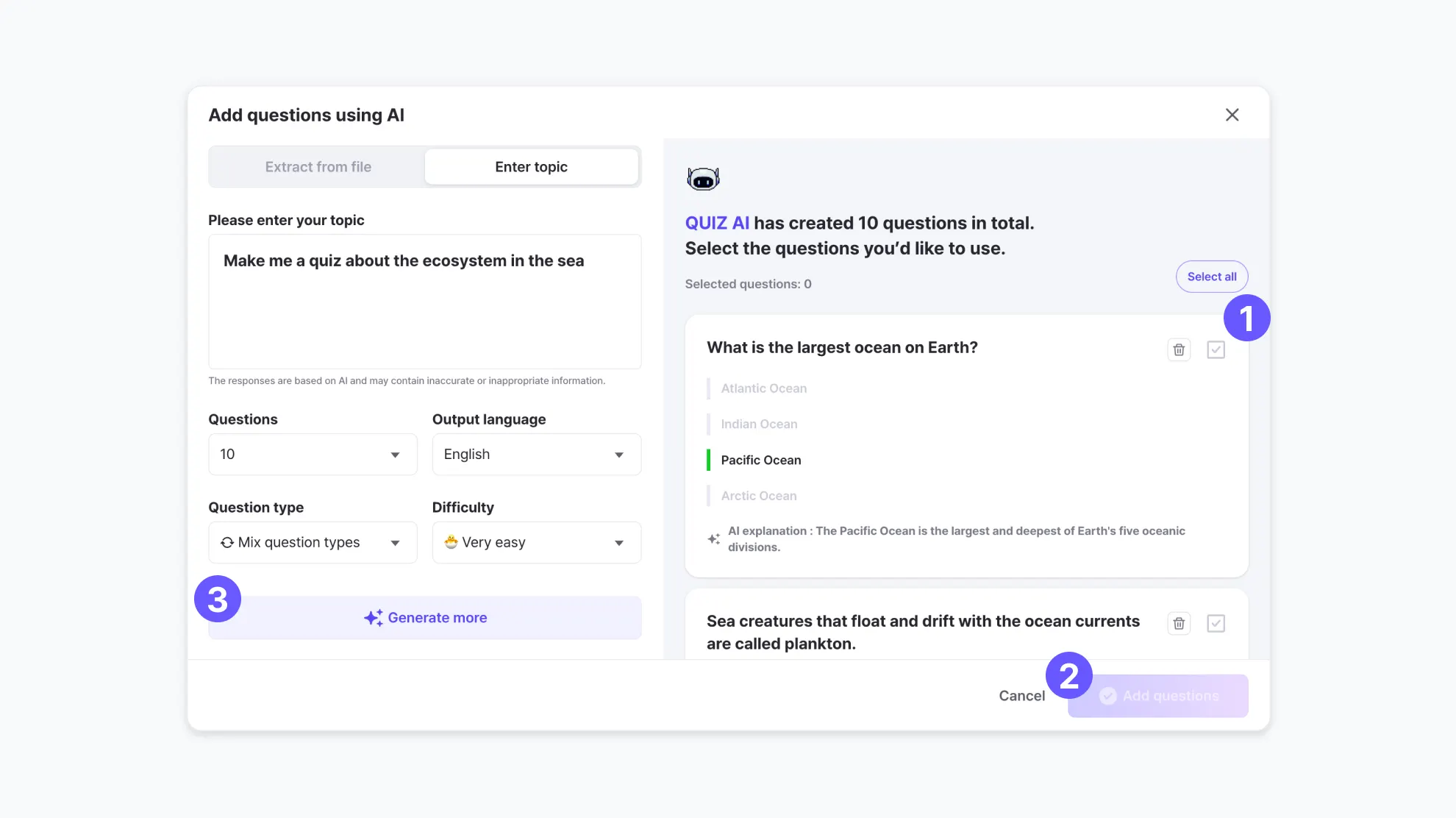Viewport: 1456px width, 818px height.
Task: Delete the plankton question with trash icon
Action: [1179, 624]
